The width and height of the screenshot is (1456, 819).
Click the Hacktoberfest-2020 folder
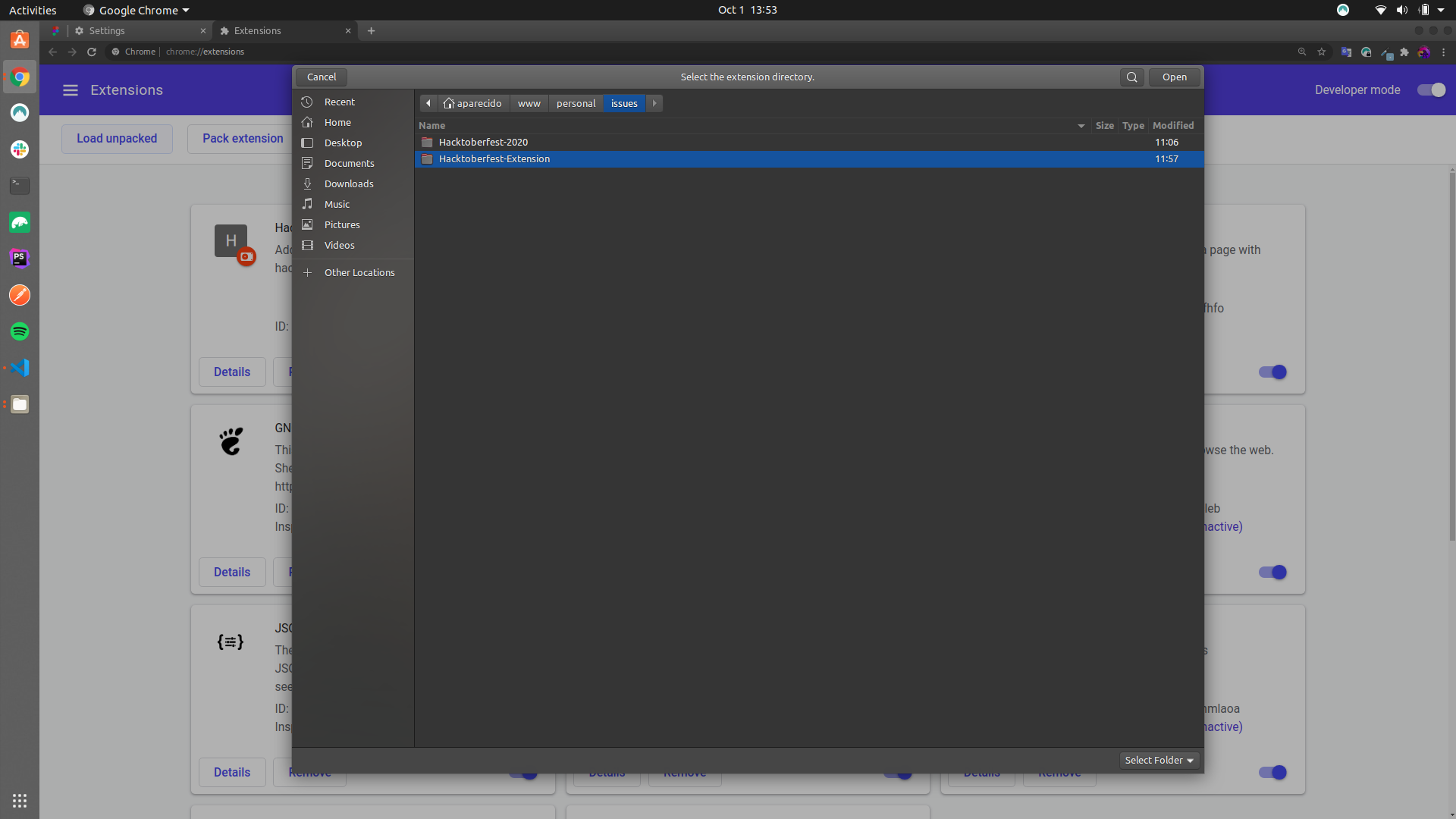[x=483, y=141]
